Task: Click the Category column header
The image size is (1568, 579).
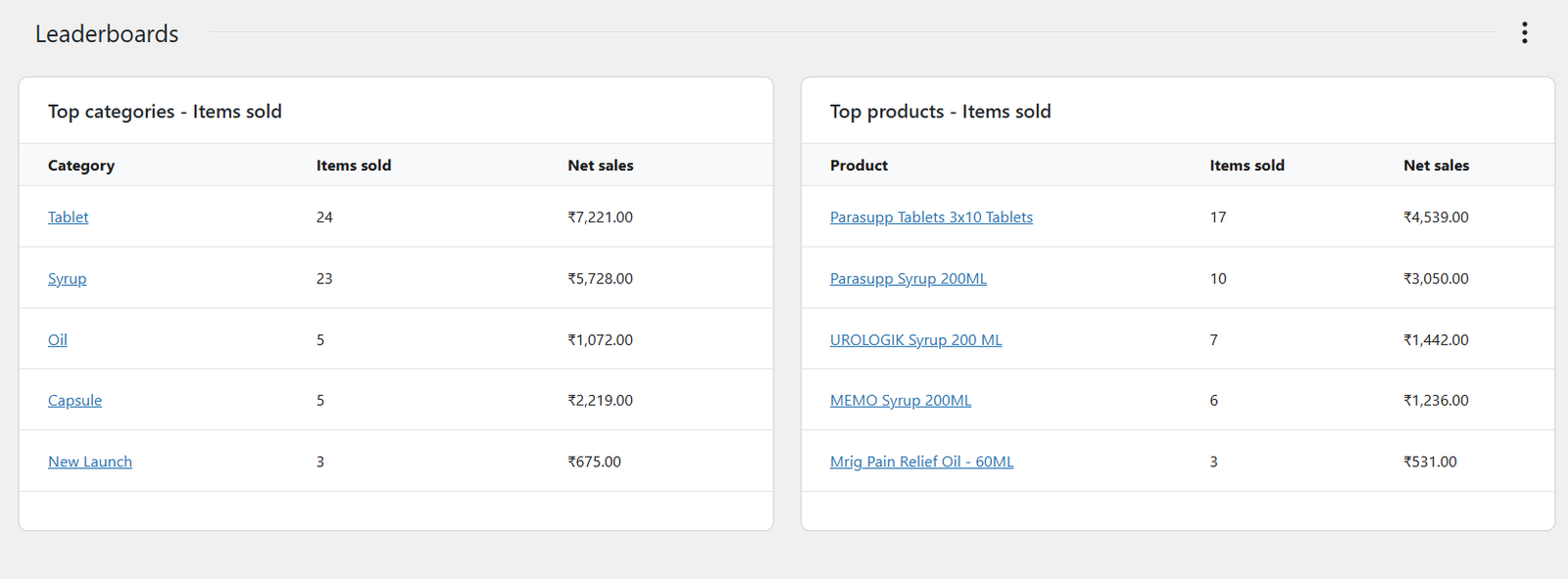Action: point(81,166)
